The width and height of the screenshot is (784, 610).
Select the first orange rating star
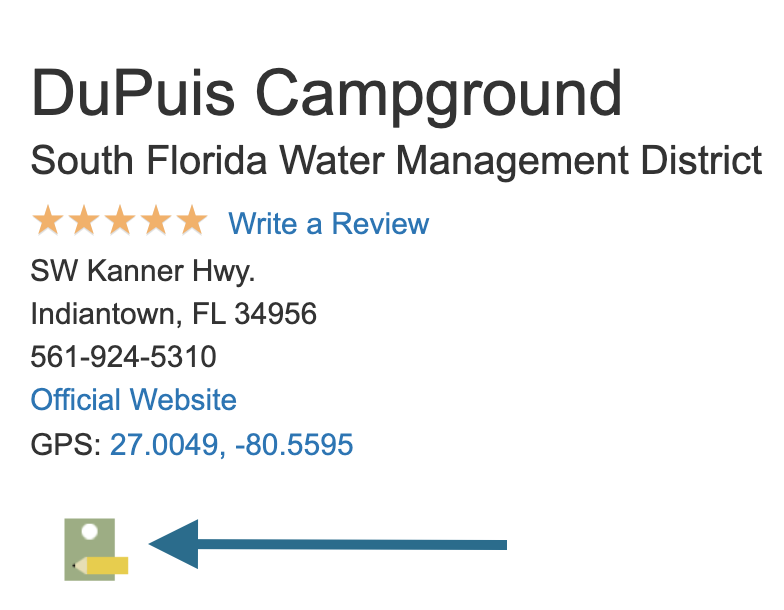click(x=48, y=220)
